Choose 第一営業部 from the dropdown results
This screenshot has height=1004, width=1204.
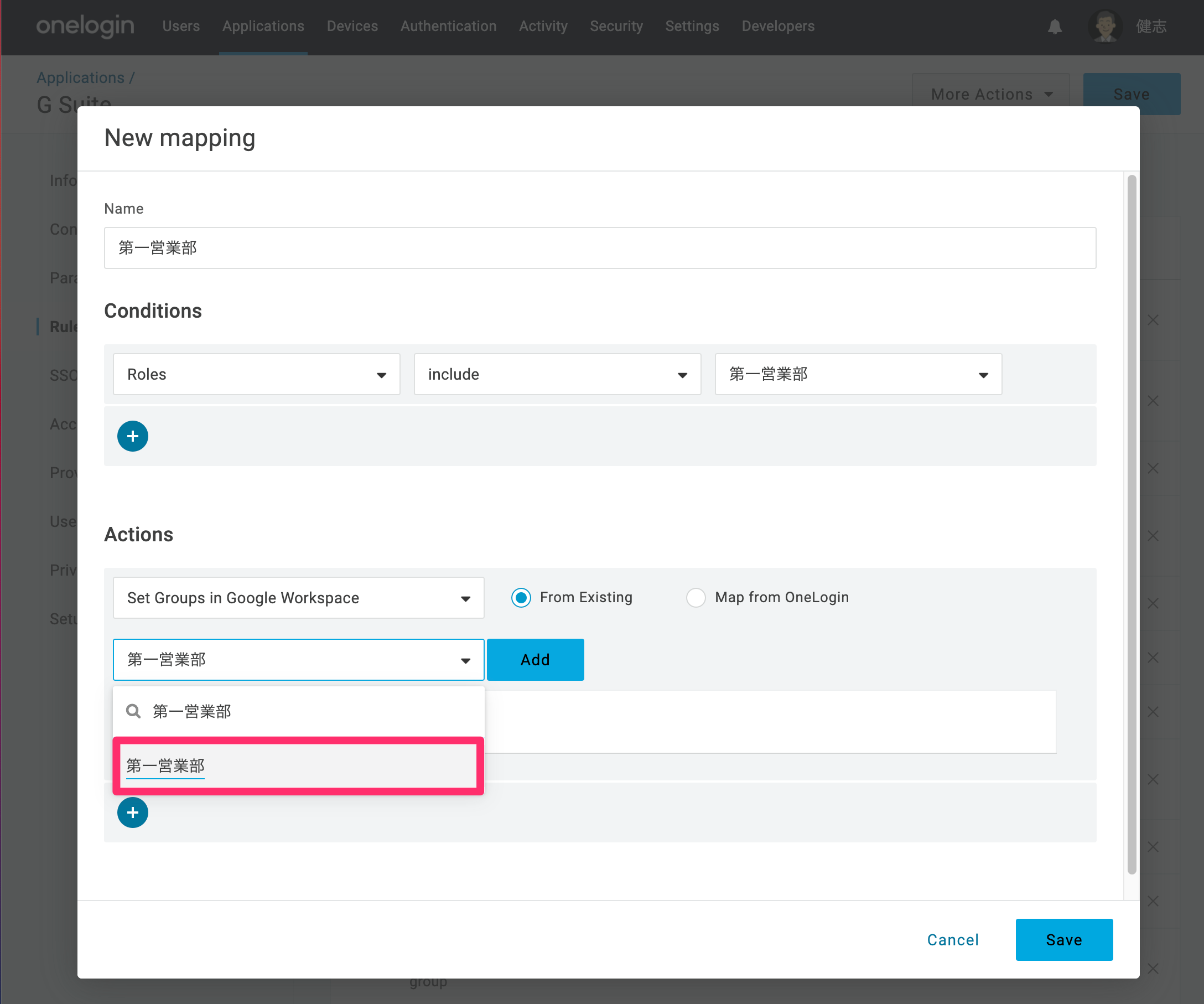point(298,765)
